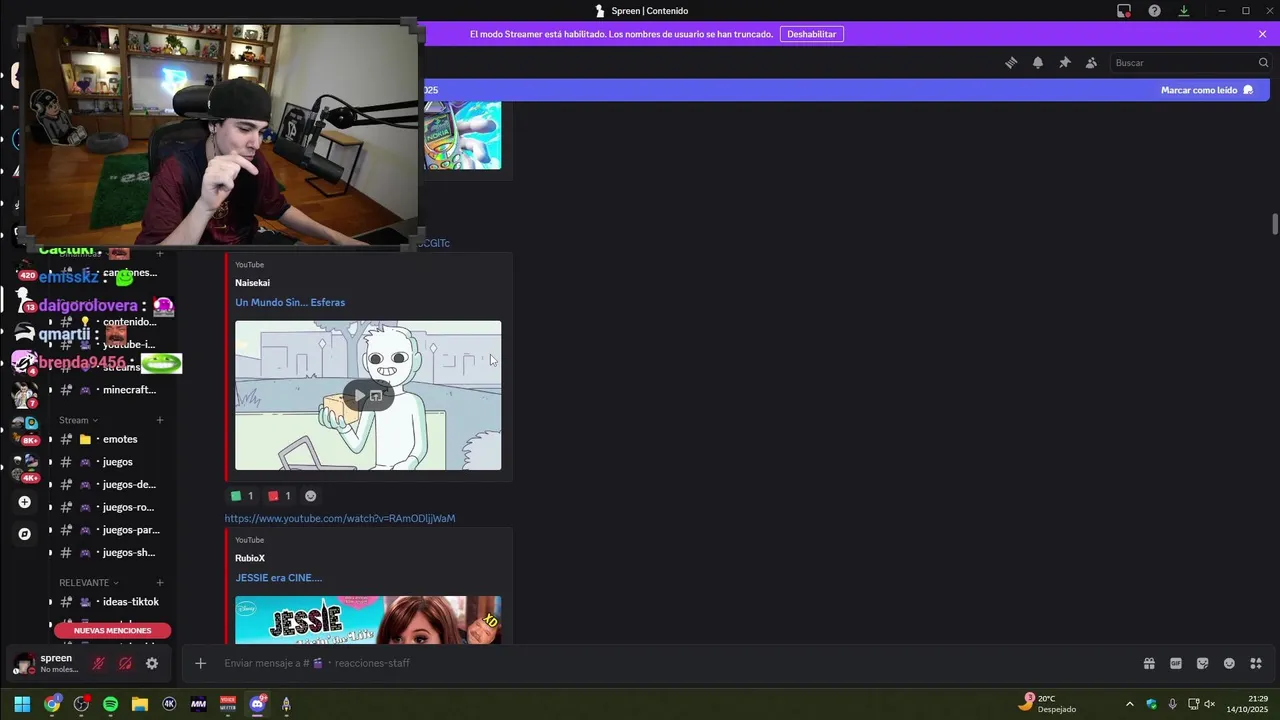This screenshot has width=1280, height=720.
Task: Open user settings gear icon
Action: (x=152, y=663)
